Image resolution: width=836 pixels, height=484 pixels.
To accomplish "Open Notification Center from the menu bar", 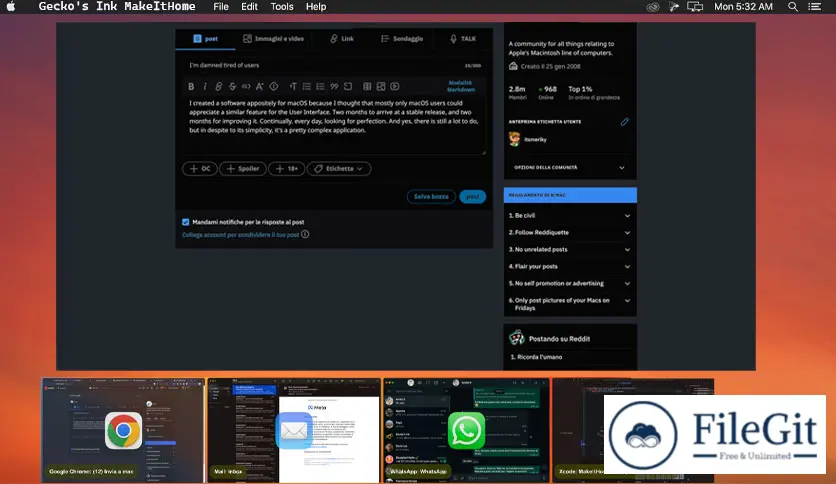I will pyautogui.click(x=815, y=7).
